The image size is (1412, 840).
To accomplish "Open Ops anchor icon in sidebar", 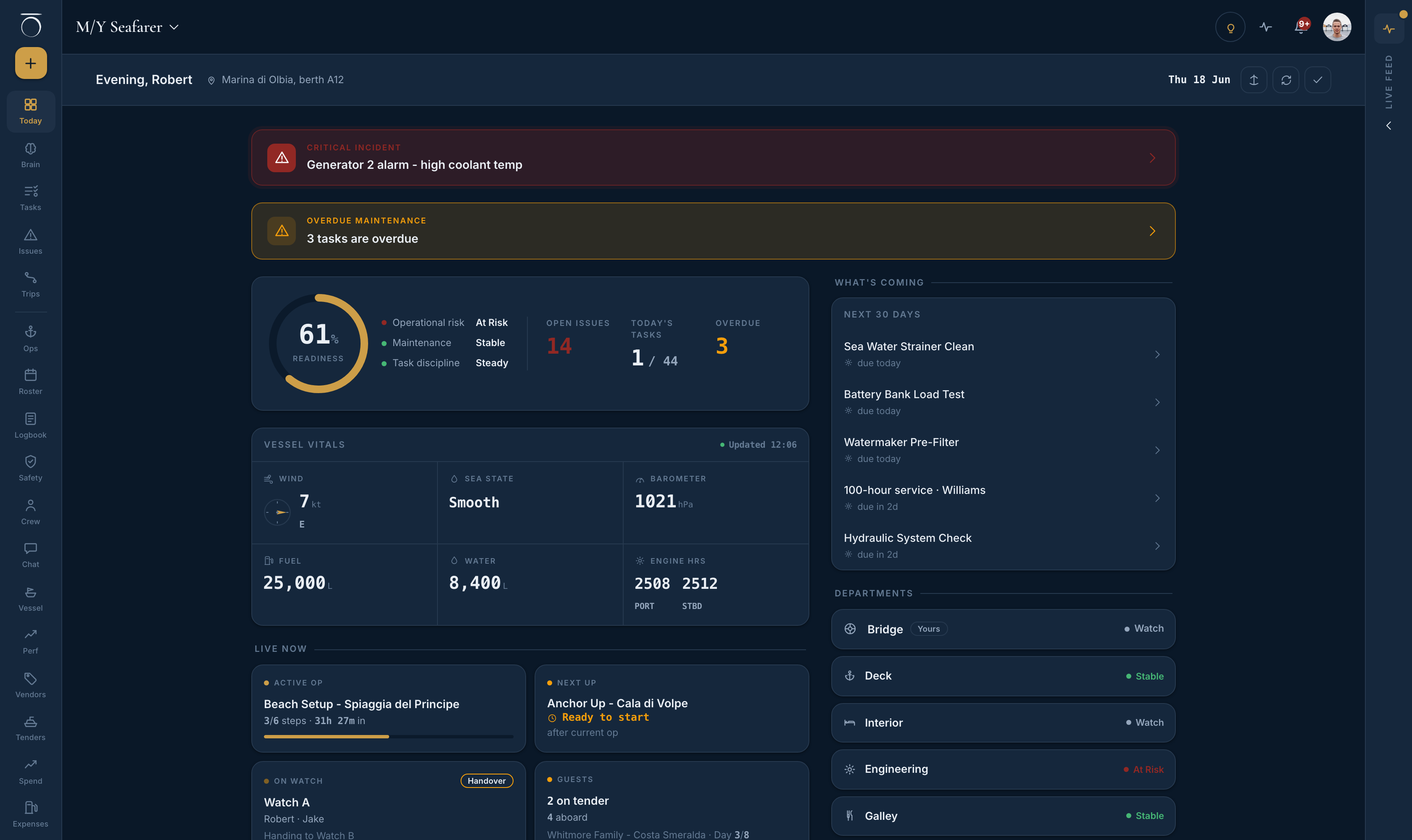I will (x=31, y=339).
